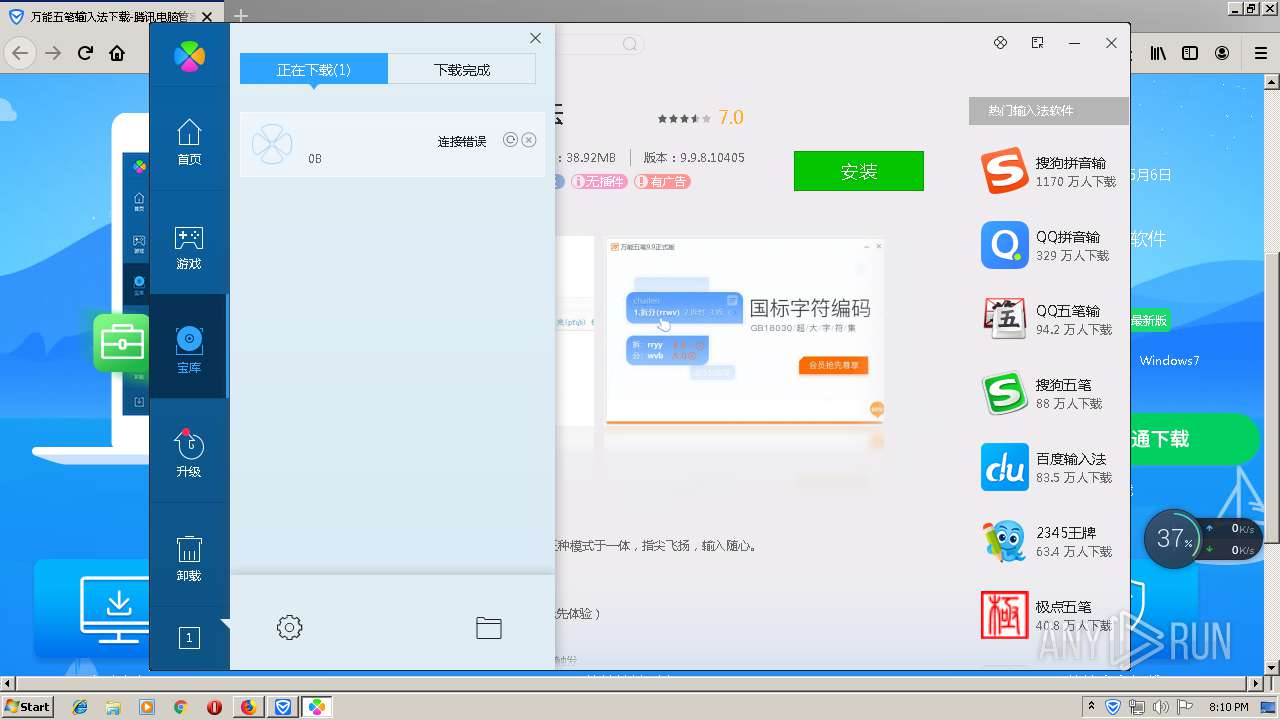This screenshot has width=1280, height=720.
Task: Click the search magnifier icon
Action: 630,44
